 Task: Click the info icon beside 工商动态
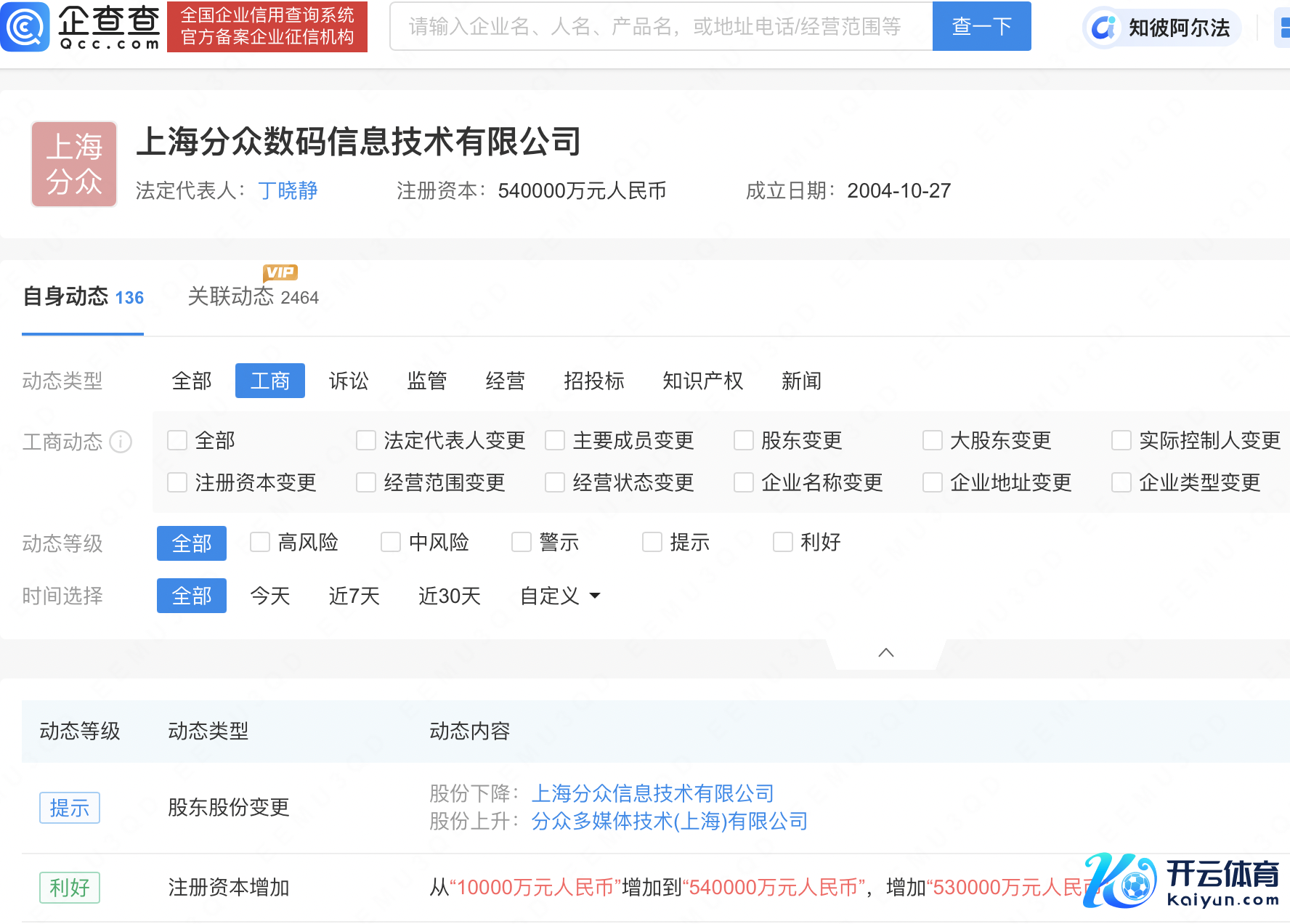121,442
